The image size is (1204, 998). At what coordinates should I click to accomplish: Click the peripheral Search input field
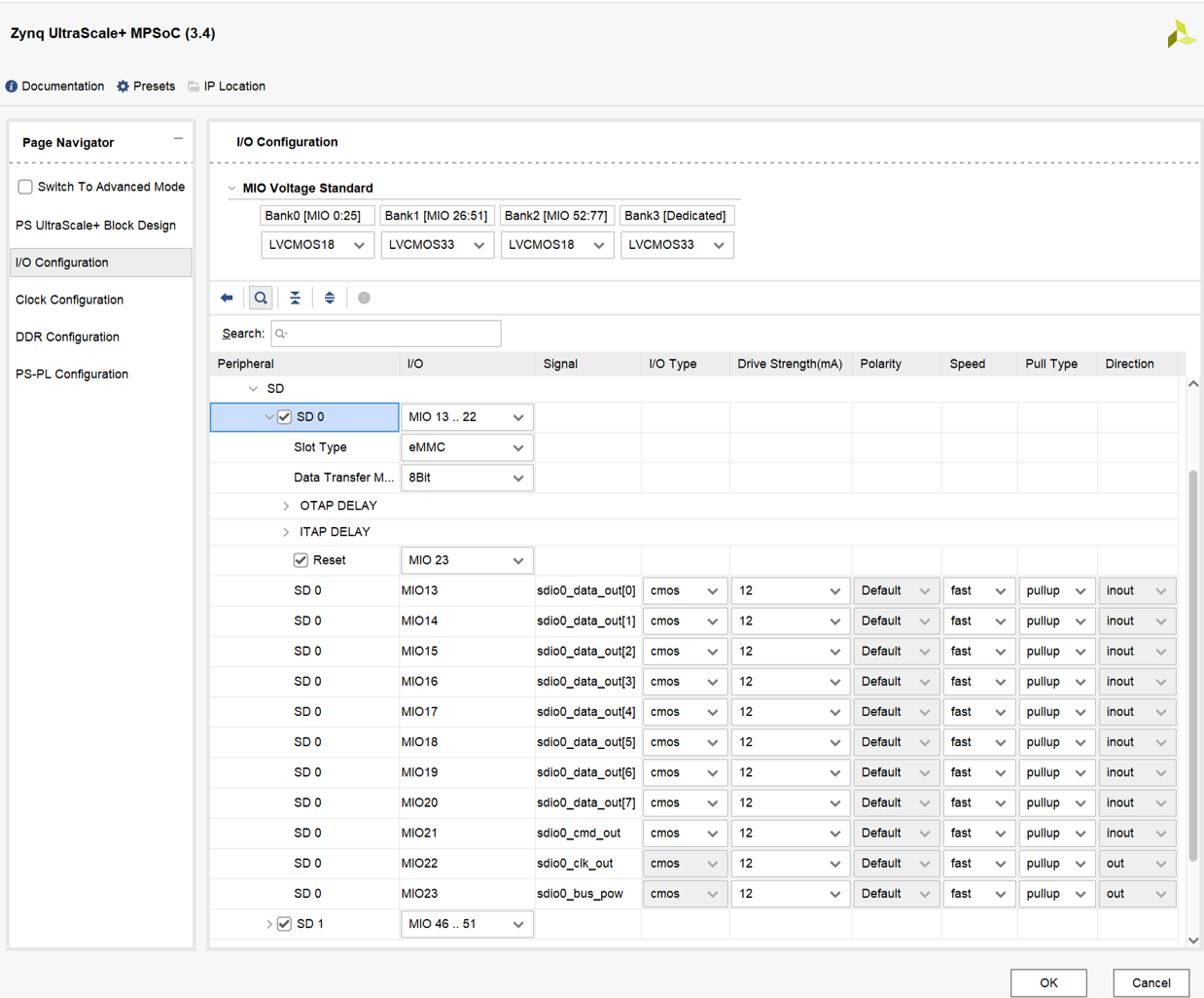coord(386,334)
